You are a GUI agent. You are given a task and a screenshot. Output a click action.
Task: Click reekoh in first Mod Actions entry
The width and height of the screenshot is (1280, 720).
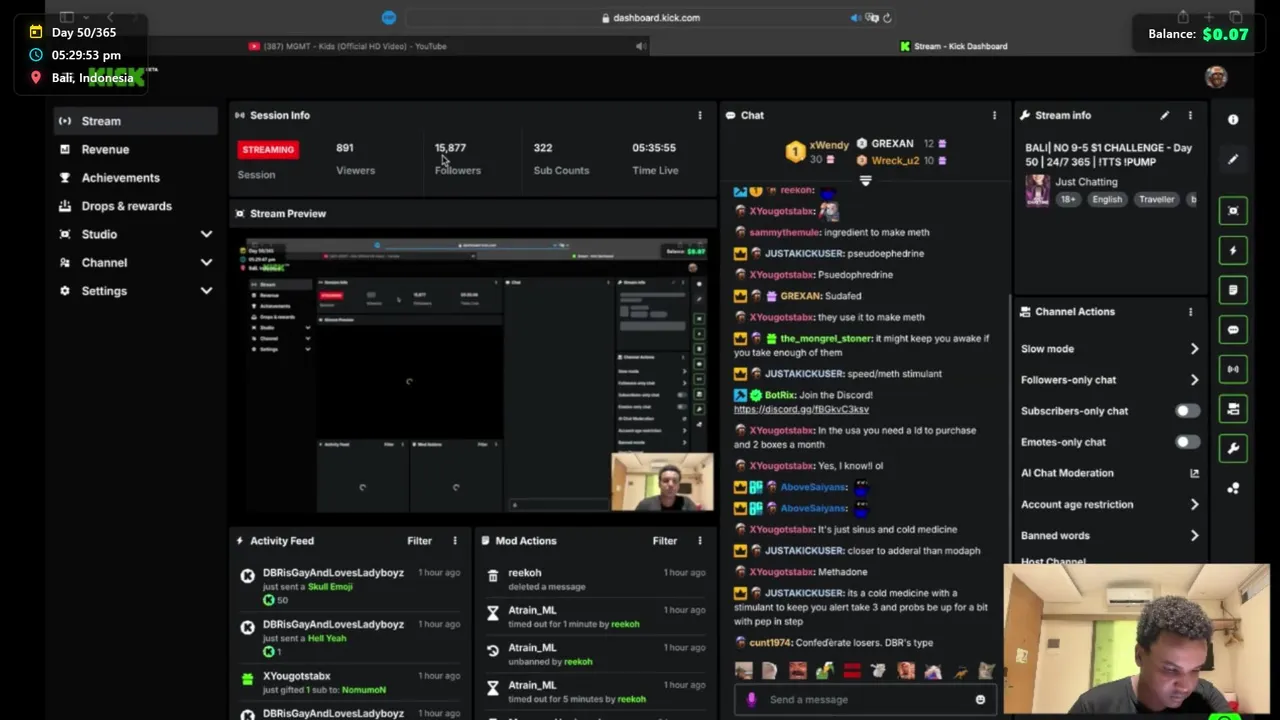525,573
